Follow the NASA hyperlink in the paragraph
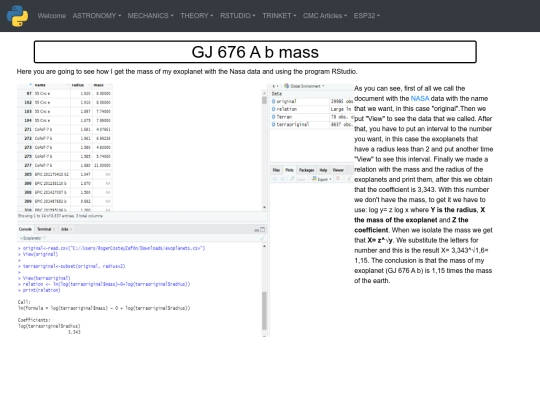540x405 pixels. coord(420,98)
